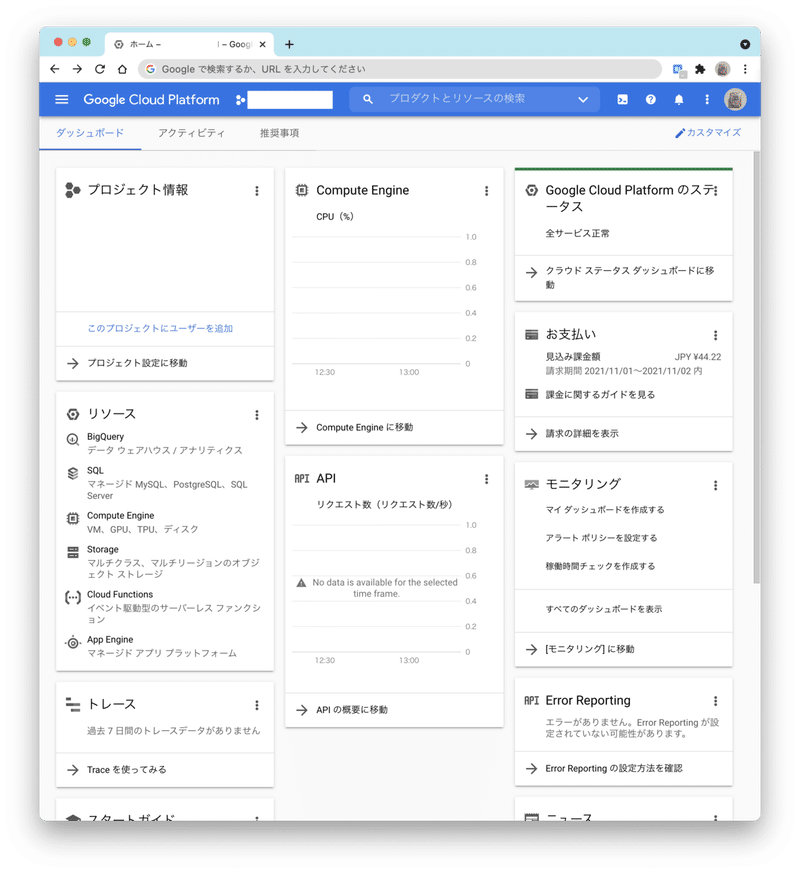Activate the Cloud Shell terminal icon
The width and height of the screenshot is (800, 873).
(x=623, y=99)
